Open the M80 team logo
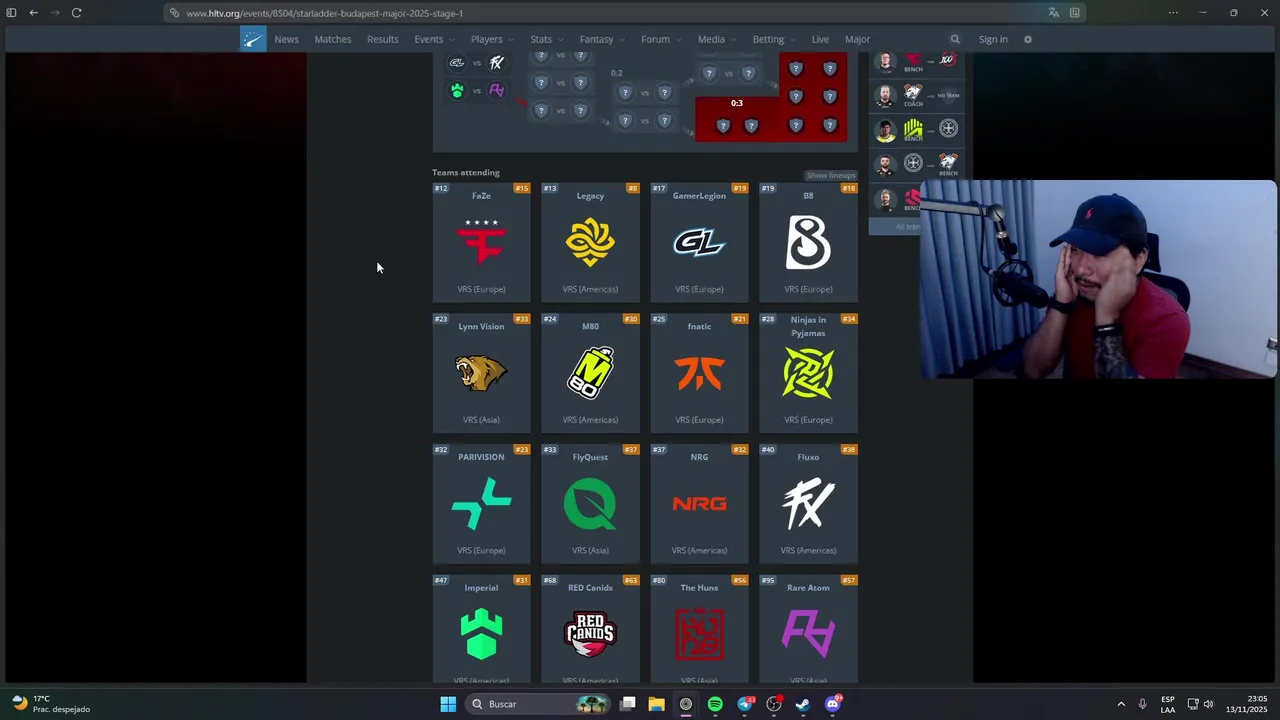Viewport: 1280px width, 720px height. [x=590, y=372]
